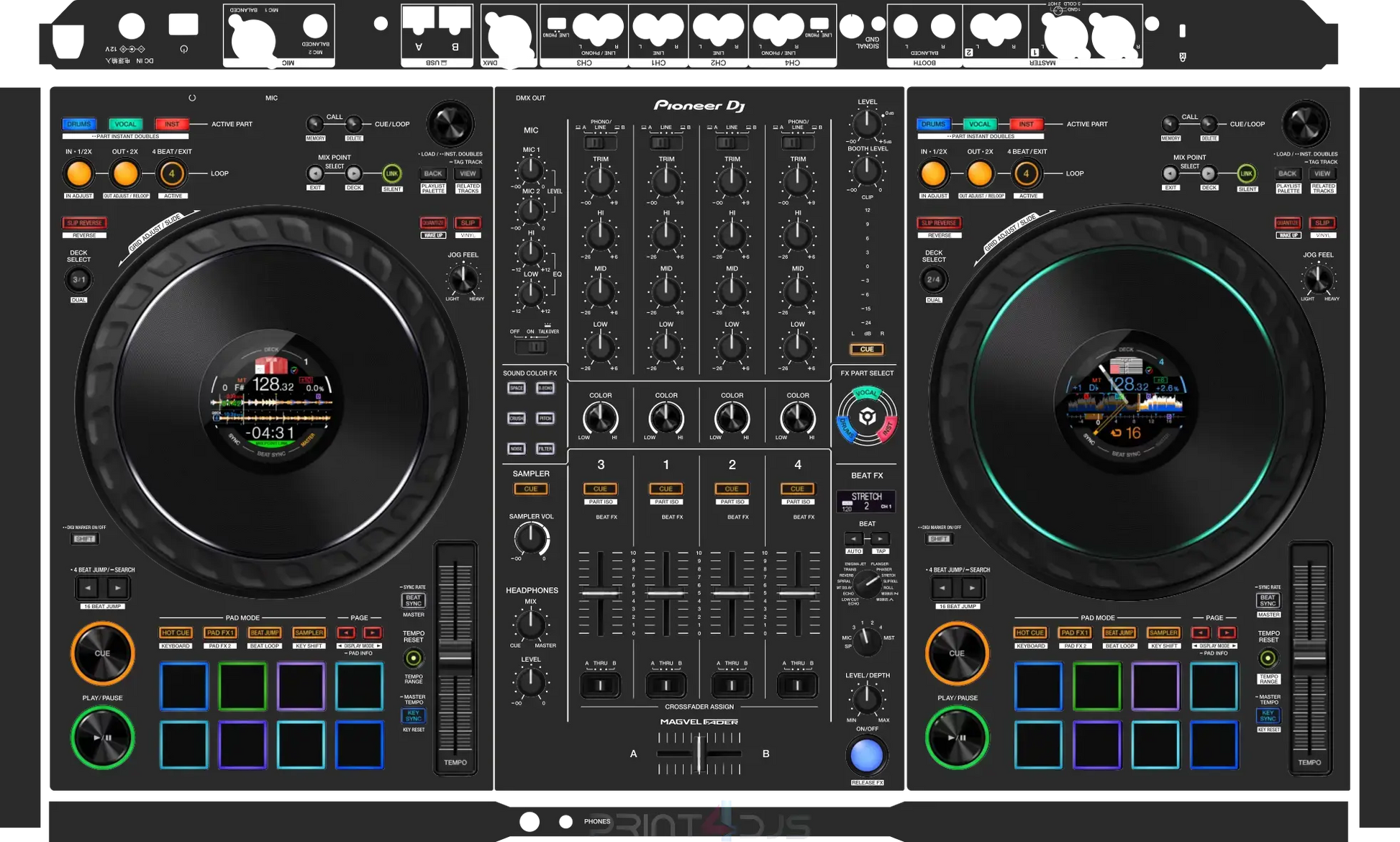This screenshot has width=1400, height=842.
Task: Toggle VOCAL active part on left deck
Action: point(125,124)
